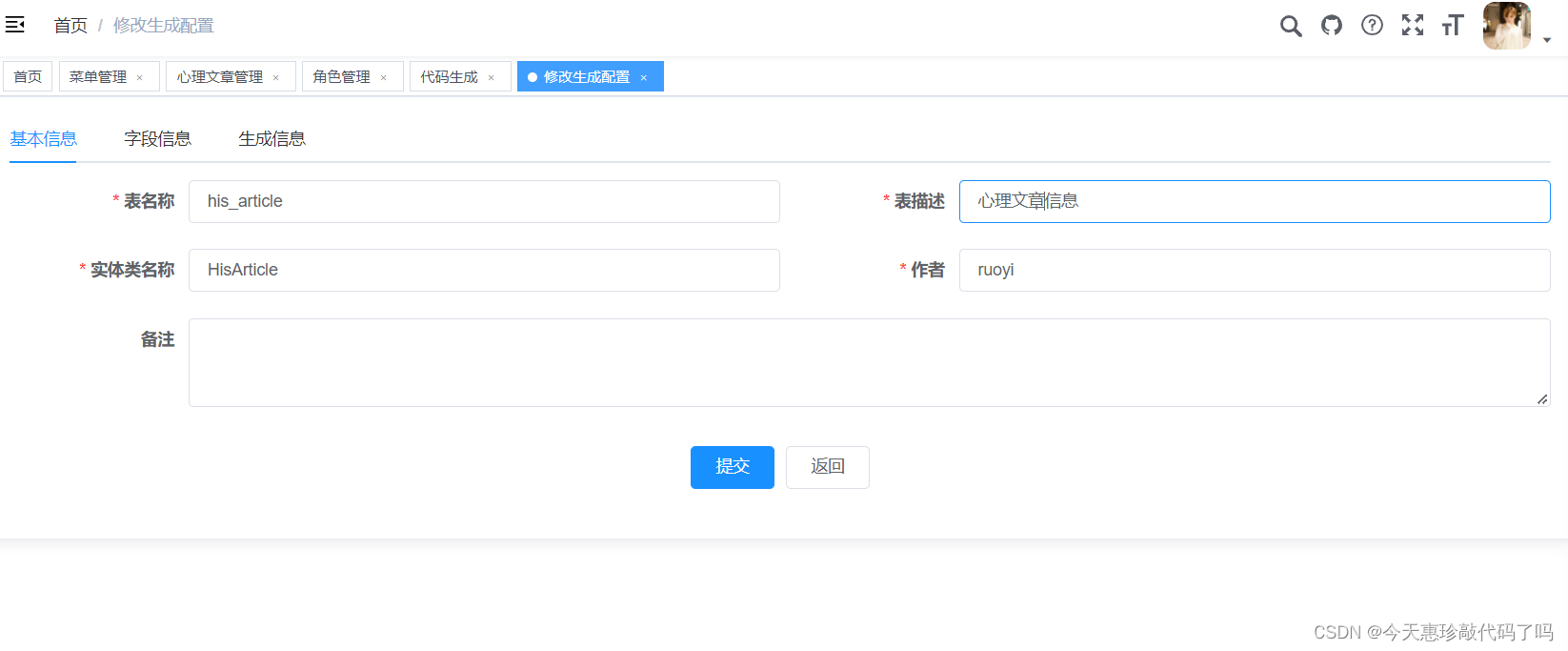
Task: Click the user avatar image
Action: pos(1507,26)
